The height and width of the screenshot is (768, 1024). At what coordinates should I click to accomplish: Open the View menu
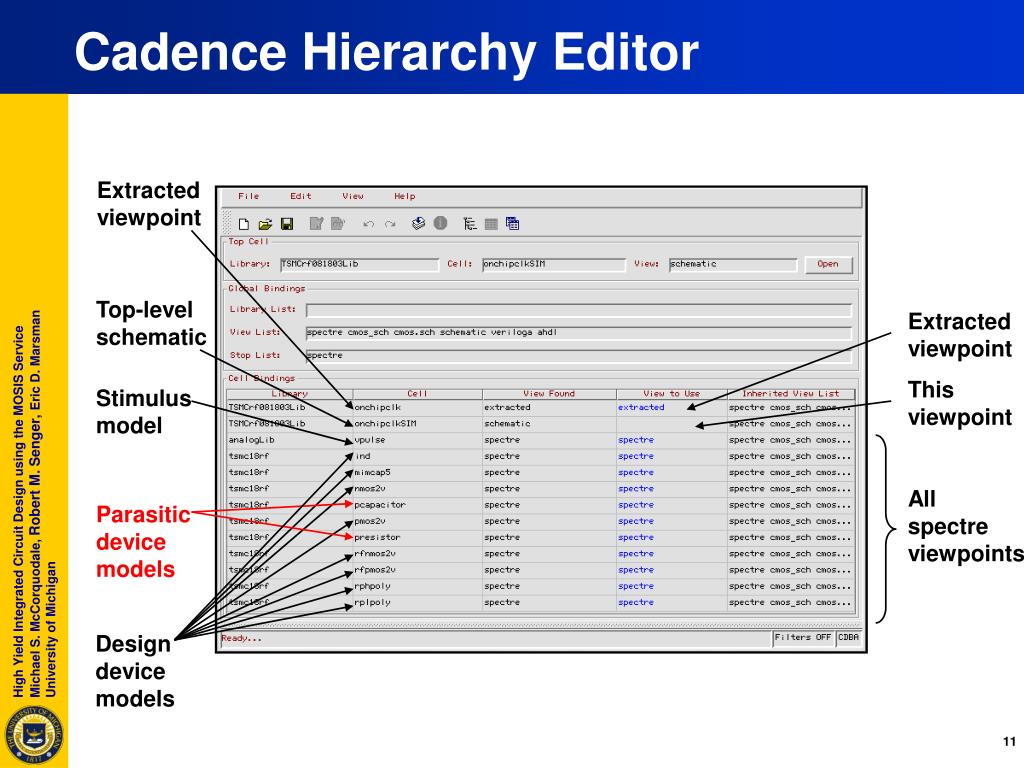click(x=353, y=196)
